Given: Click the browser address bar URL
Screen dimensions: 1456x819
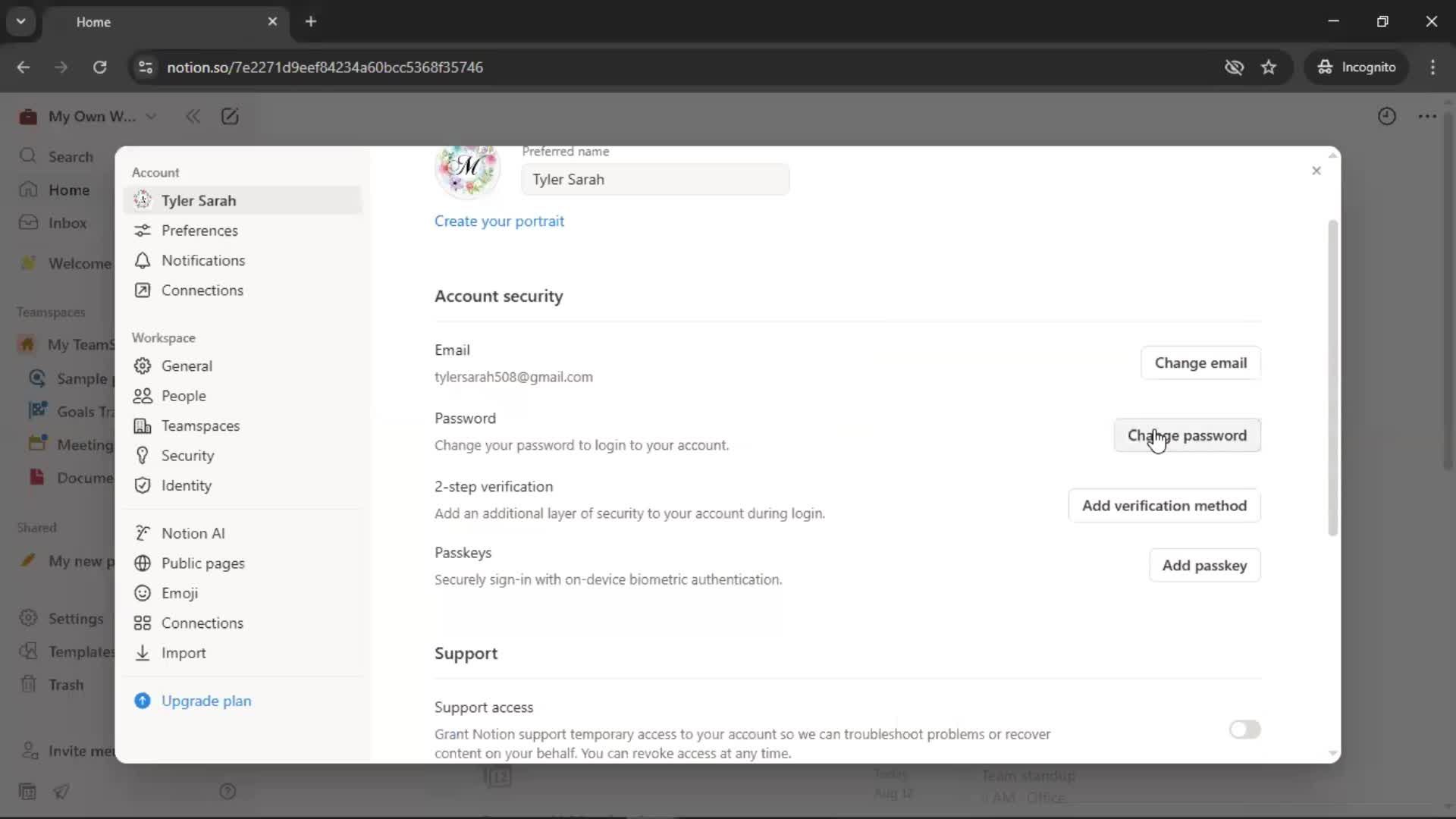Looking at the screenshot, I should pos(325,67).
